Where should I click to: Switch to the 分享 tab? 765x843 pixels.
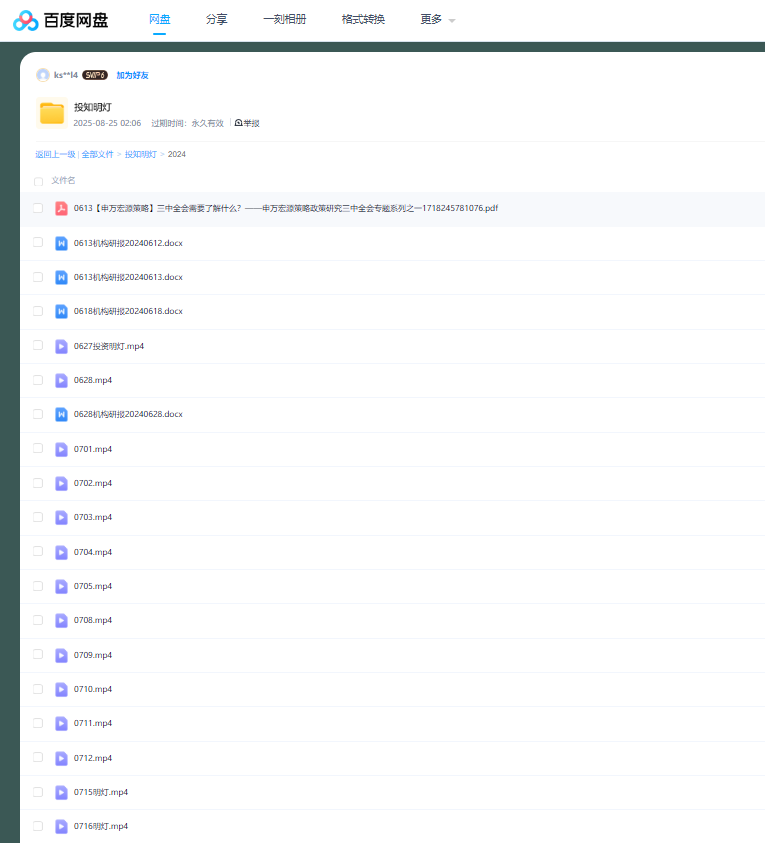point(216,19)
